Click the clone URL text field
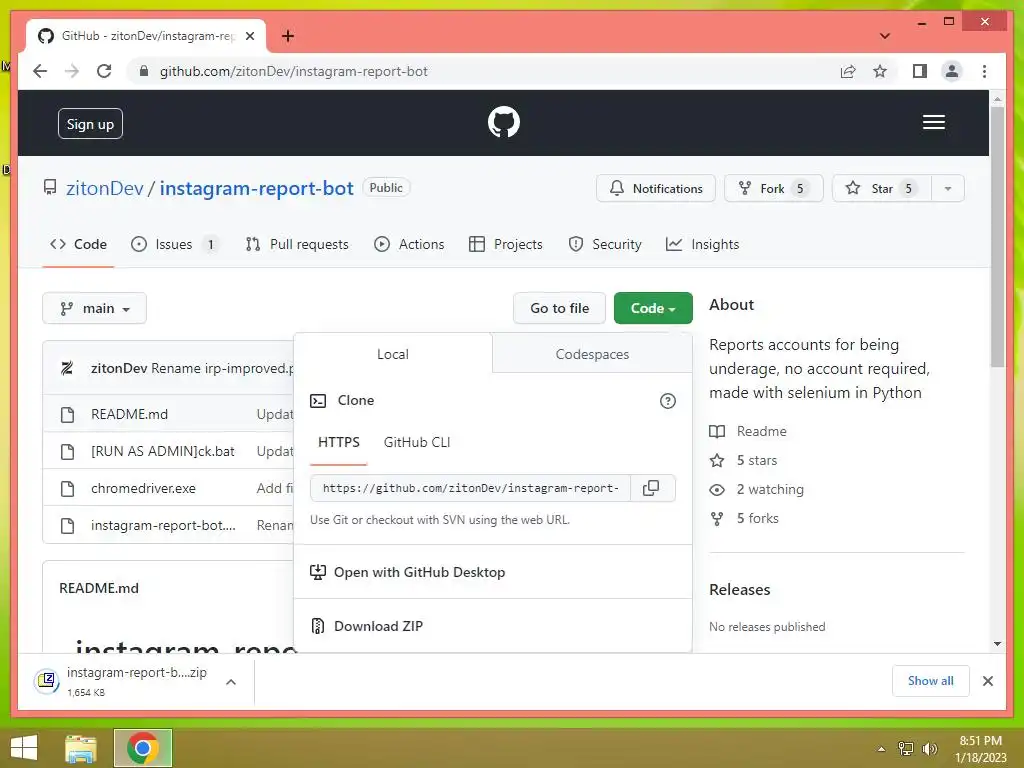Viewport: 1024px width, 768px height. pyautogui.click(x=470, y=488)
